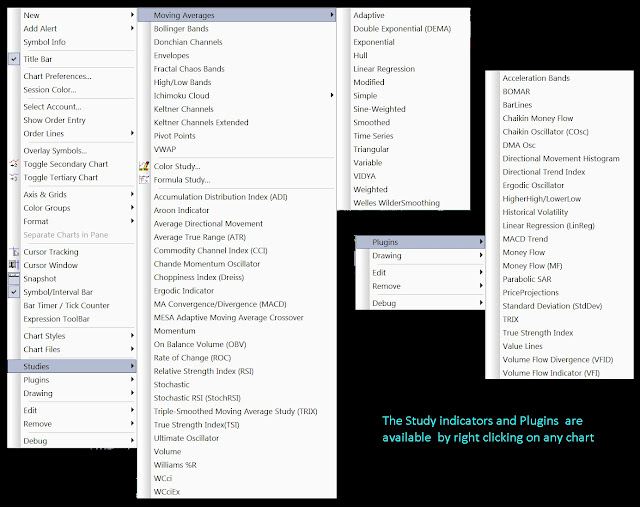This screenshot has height=507, width=640.
Task: Select Value Lines plugin
Action: coord(522,346)
